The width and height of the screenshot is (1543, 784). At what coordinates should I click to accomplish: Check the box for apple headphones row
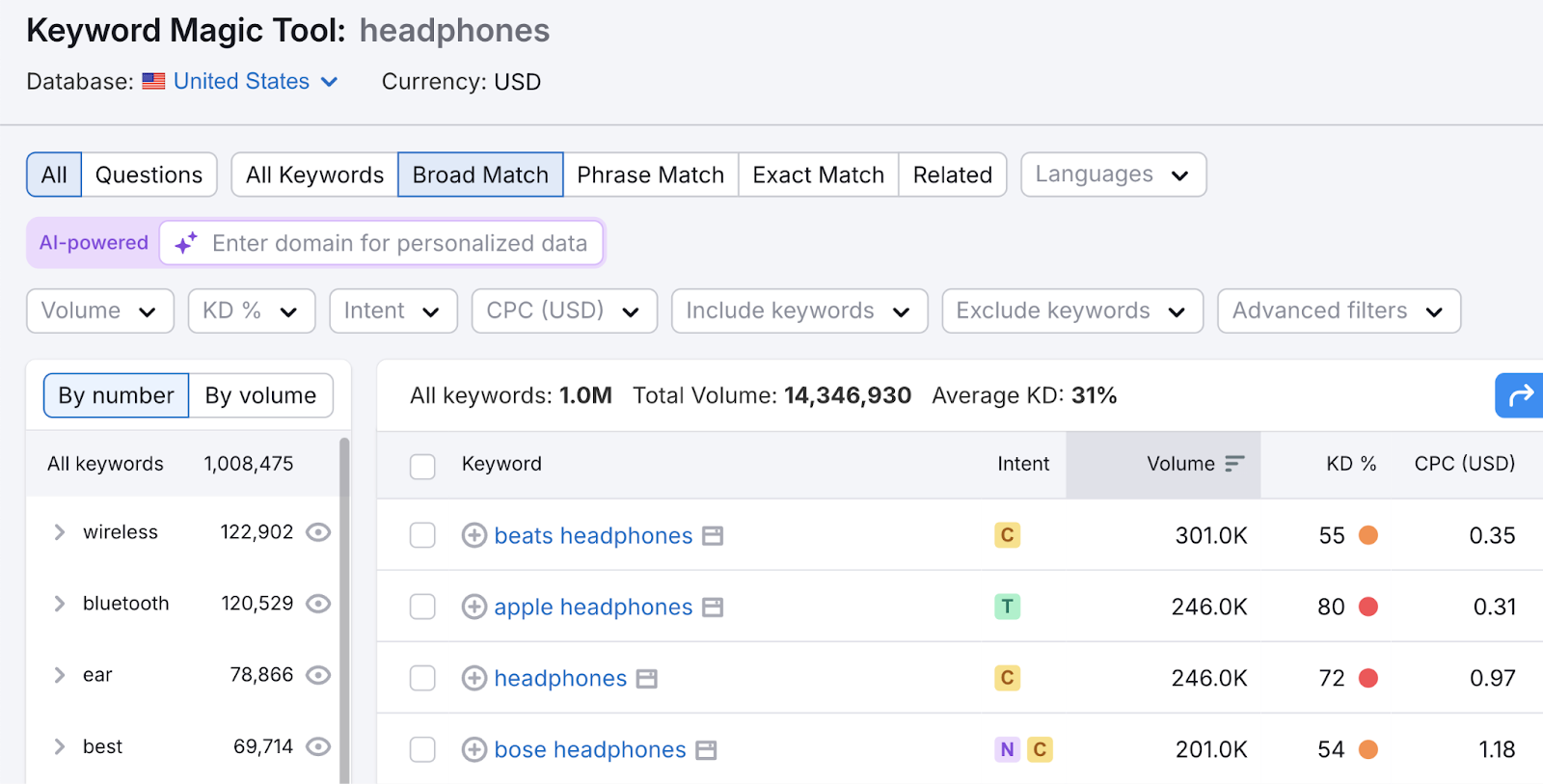coord(422,607)
